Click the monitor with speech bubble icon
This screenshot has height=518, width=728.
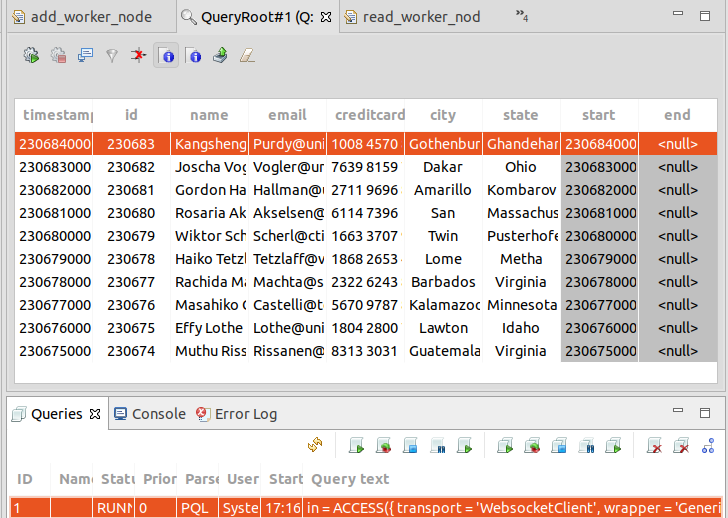pyautogui.click(x=85, y=56)
